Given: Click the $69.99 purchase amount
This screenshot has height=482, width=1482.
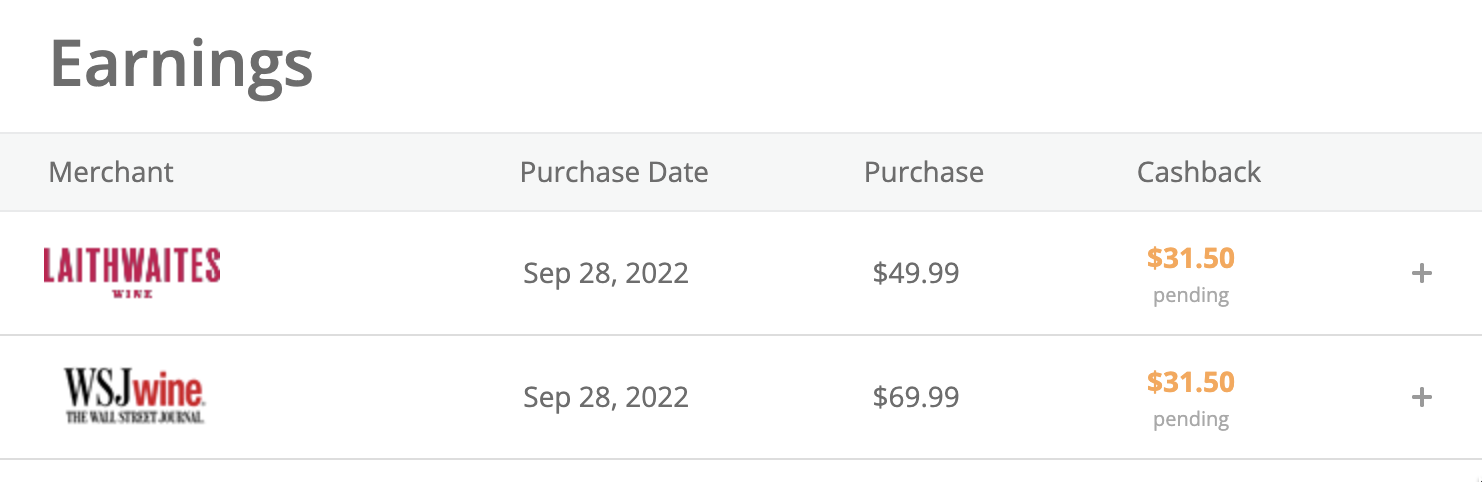Looking at the screenshot, I should 916,398.
